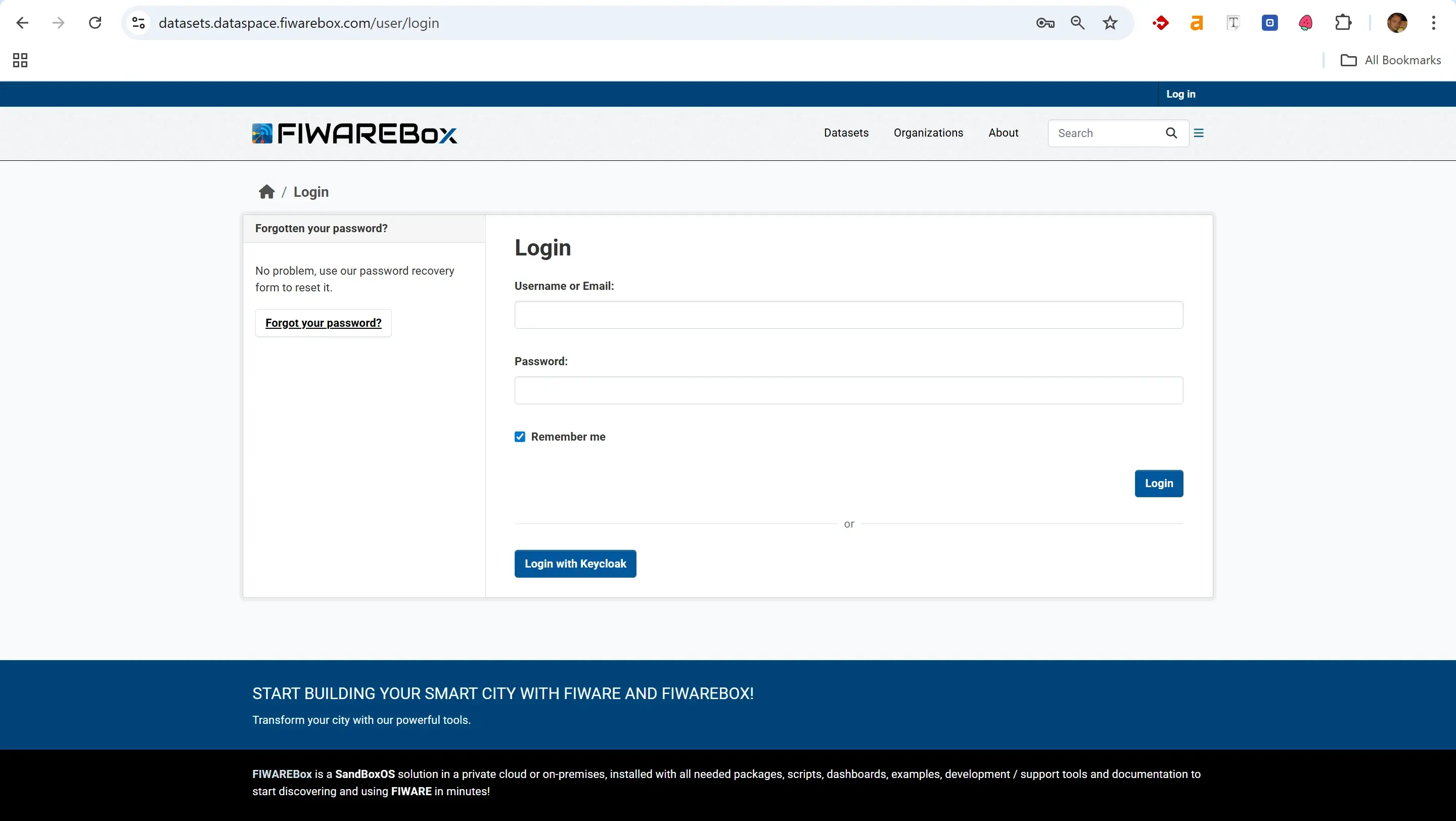Open the password manager key icon

click(x=1044, y=23)
